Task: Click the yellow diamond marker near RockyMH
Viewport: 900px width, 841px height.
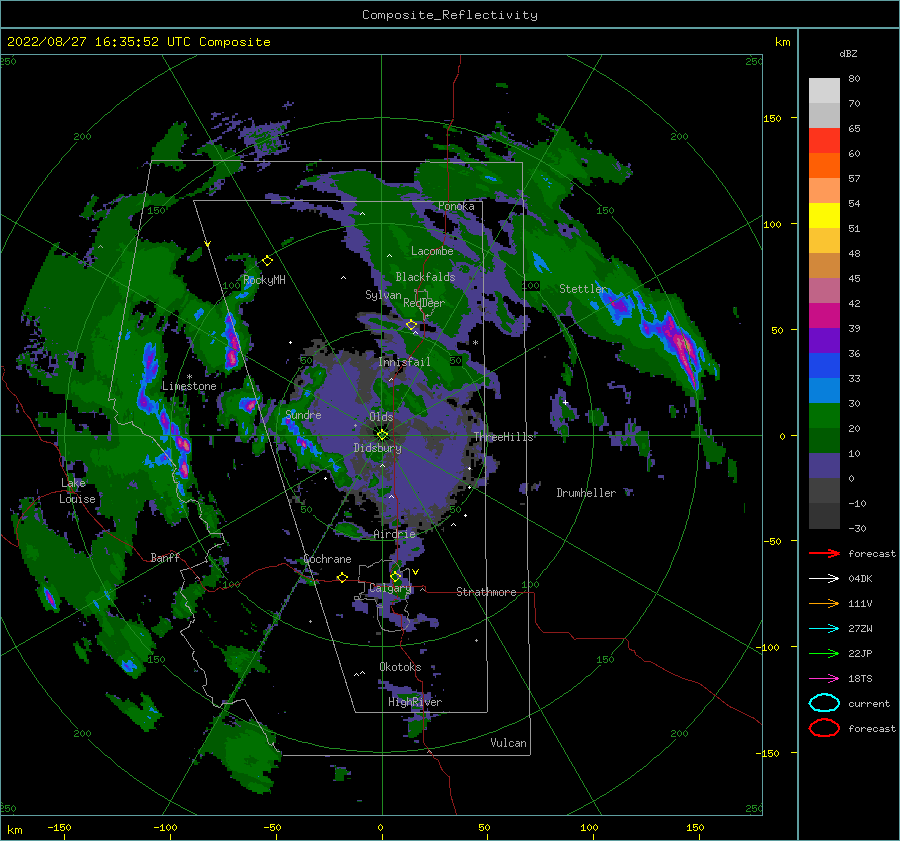Action: click(x=267, y=261)
